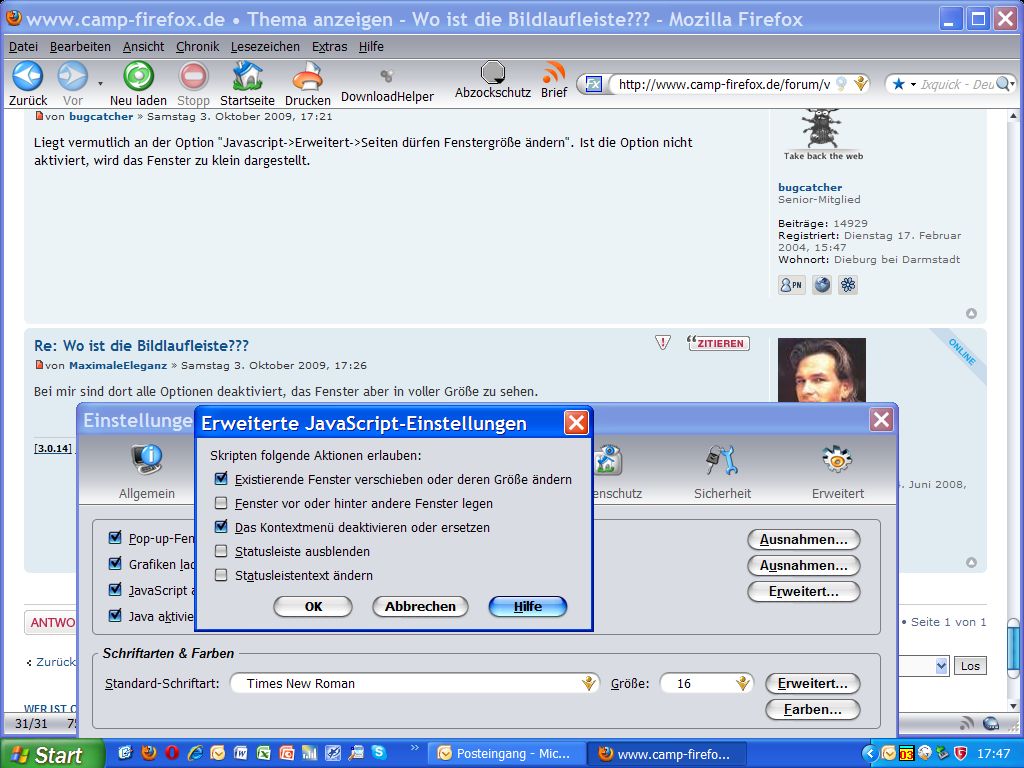Click the Farben... button
This screenshot has height=768, width=1024.
click(x=812, y=709)
